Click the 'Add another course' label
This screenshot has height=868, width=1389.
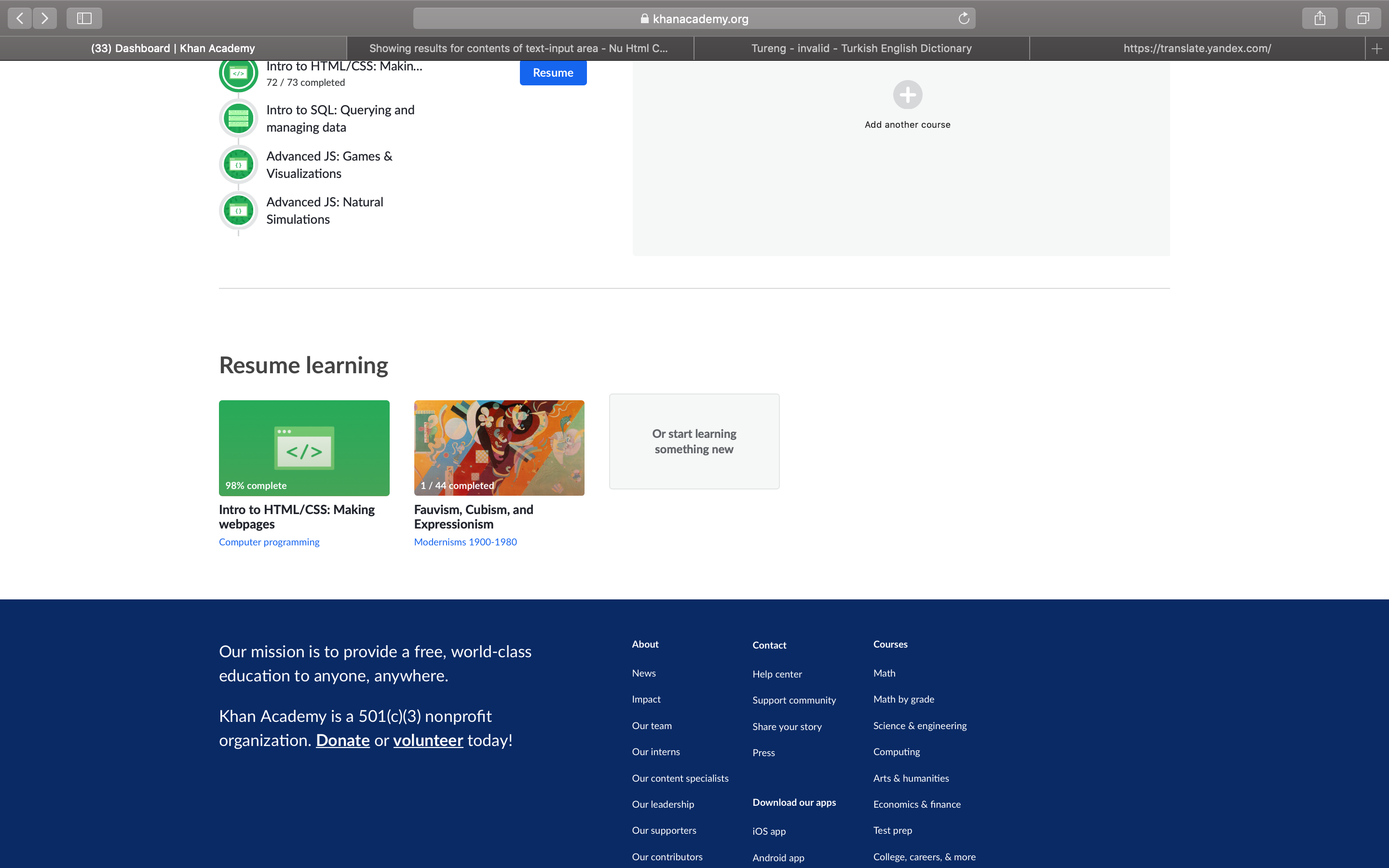[x=908, y=124]
